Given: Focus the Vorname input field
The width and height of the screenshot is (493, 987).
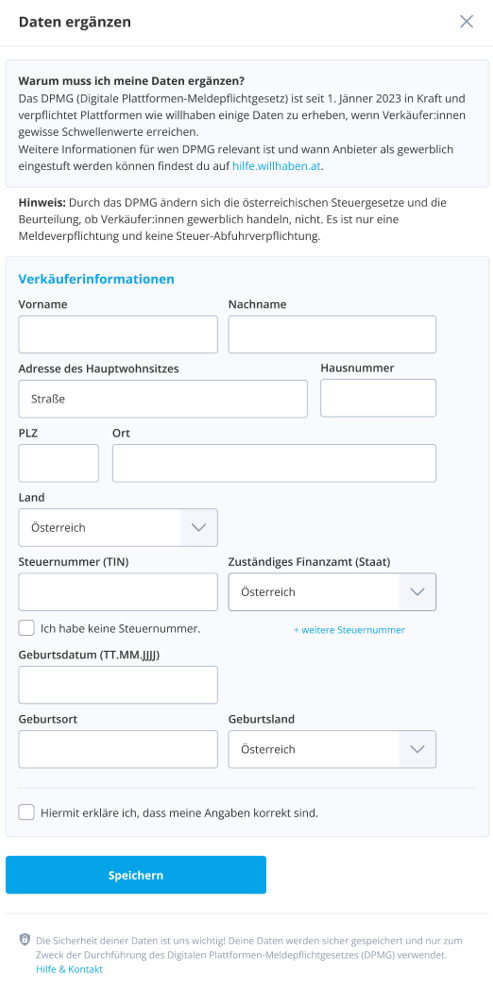Looking at the screenshot, I should (118, 334).
